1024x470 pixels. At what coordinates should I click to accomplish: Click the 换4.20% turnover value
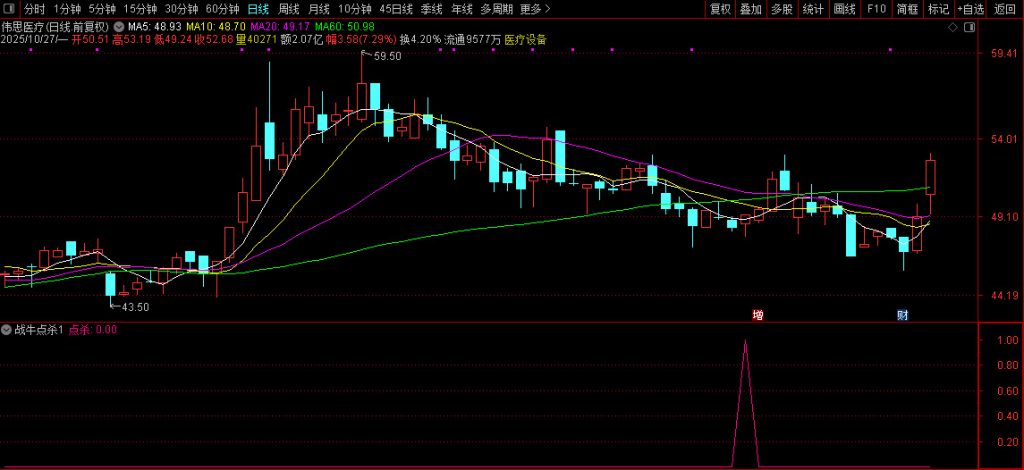[x=421, y=39]
